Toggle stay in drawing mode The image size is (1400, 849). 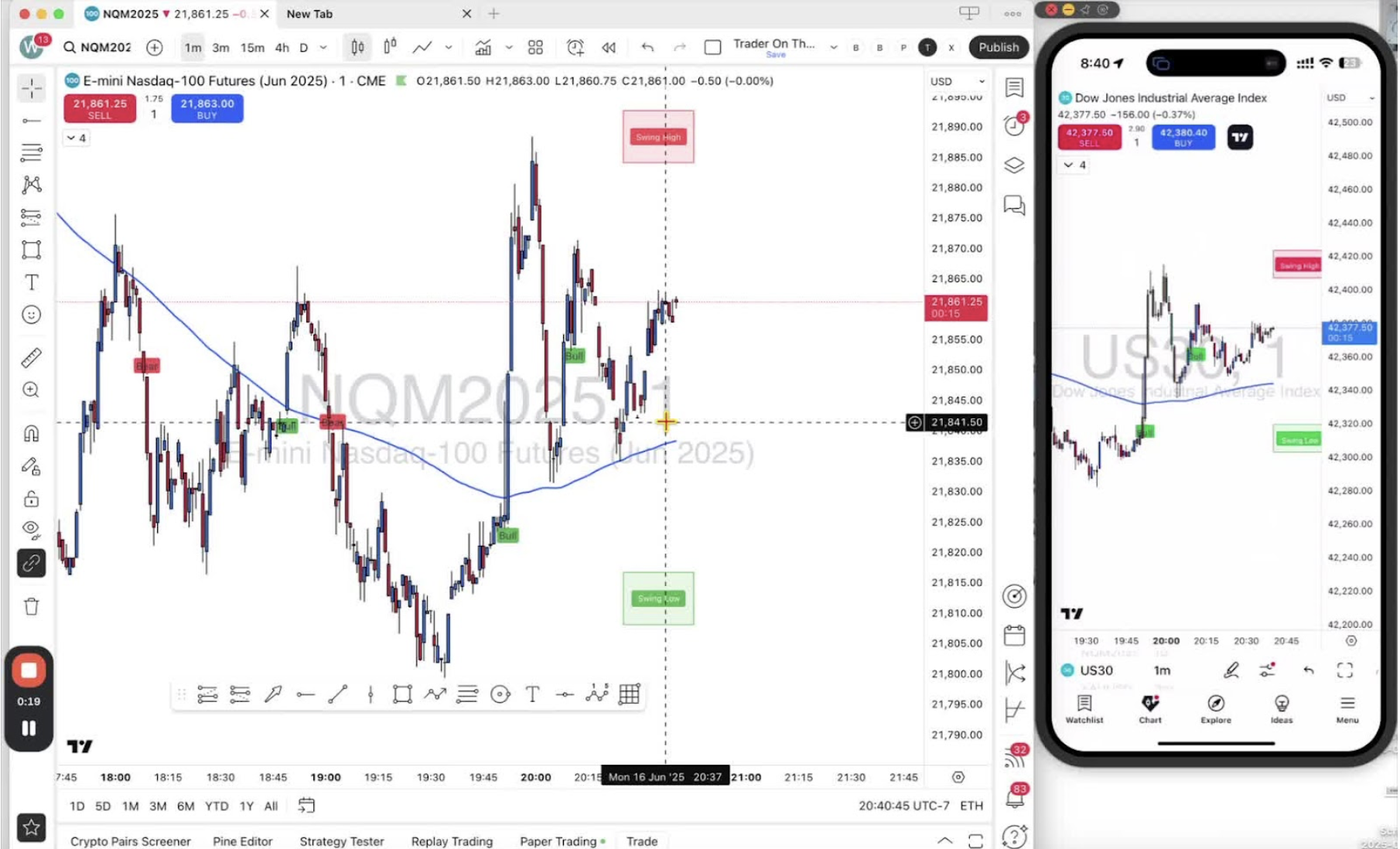[32, 466]
